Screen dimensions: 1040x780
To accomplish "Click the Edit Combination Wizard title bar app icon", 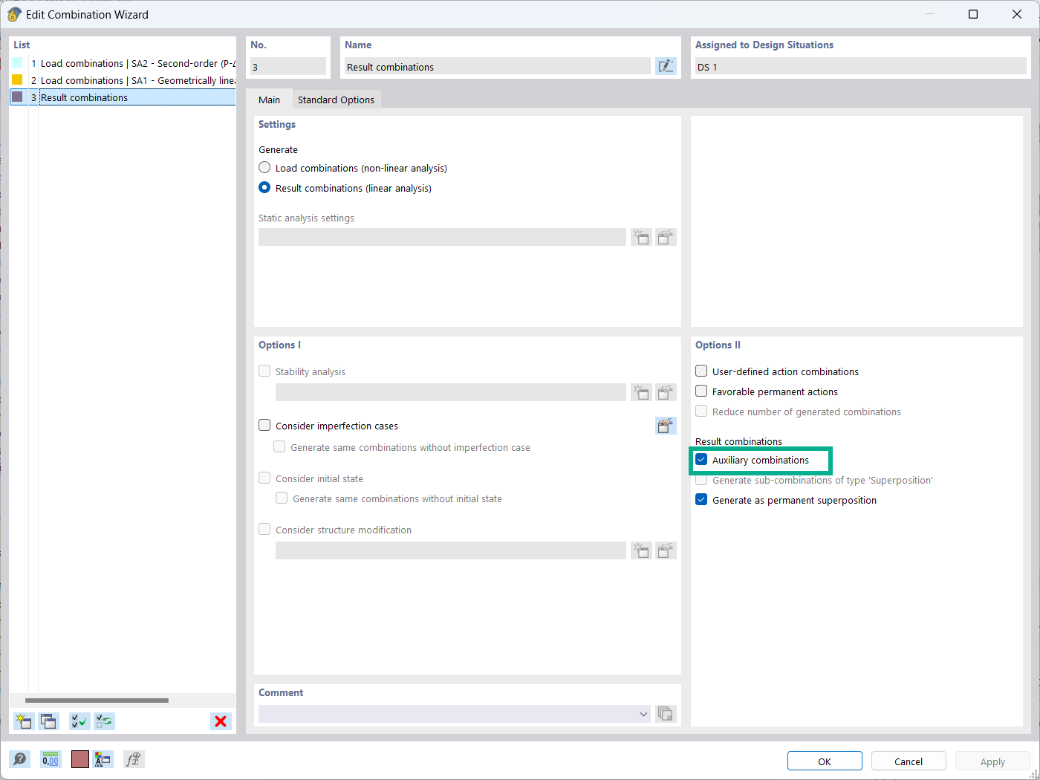I will click(14, 14).
